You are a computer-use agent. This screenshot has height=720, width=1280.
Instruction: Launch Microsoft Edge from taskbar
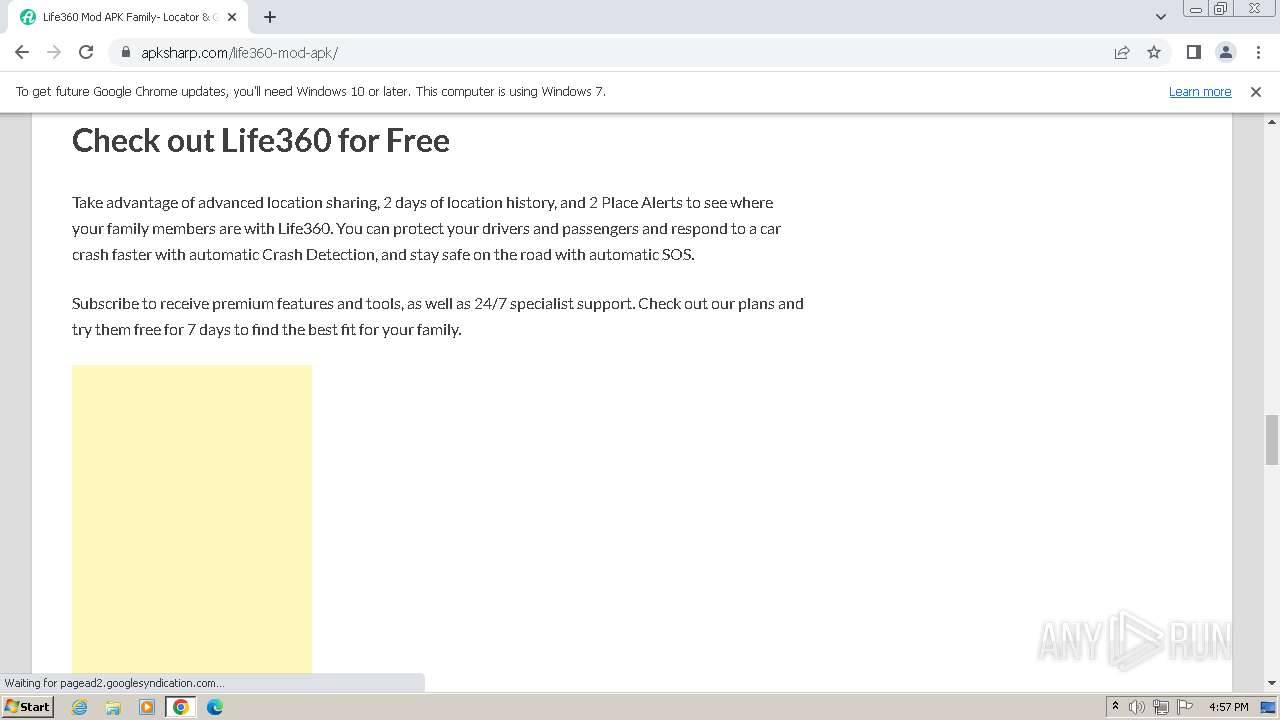[215, 707]
